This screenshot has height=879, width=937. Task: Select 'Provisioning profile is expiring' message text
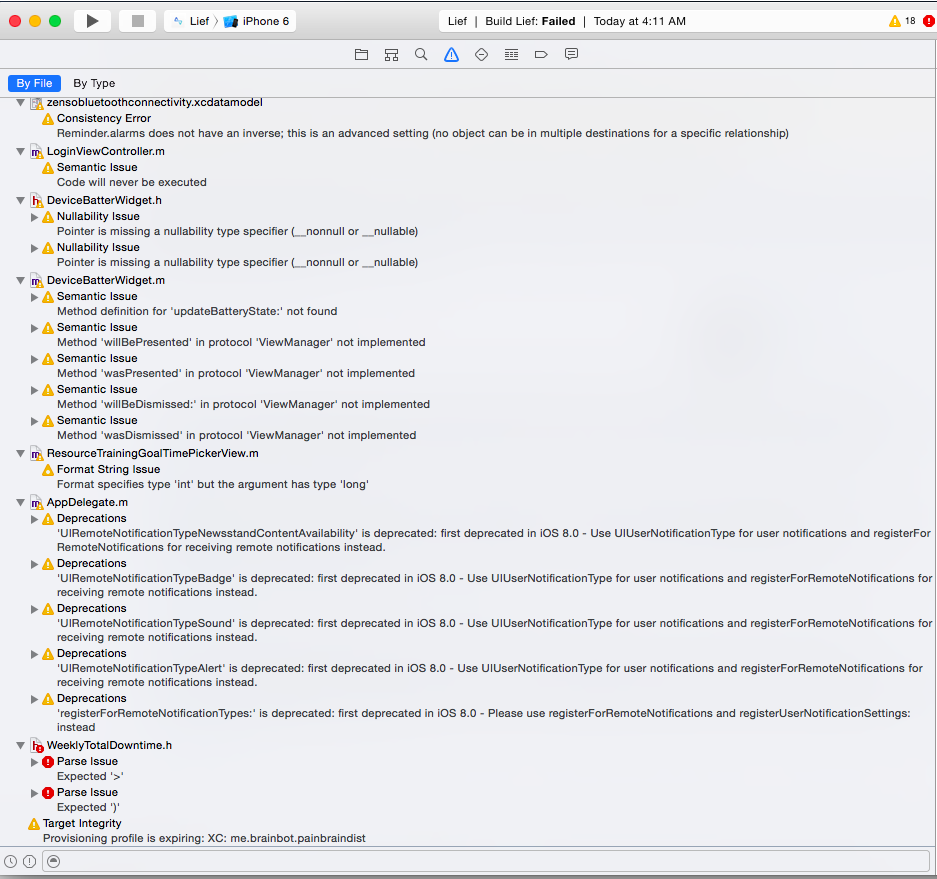[x=204, y=838]
